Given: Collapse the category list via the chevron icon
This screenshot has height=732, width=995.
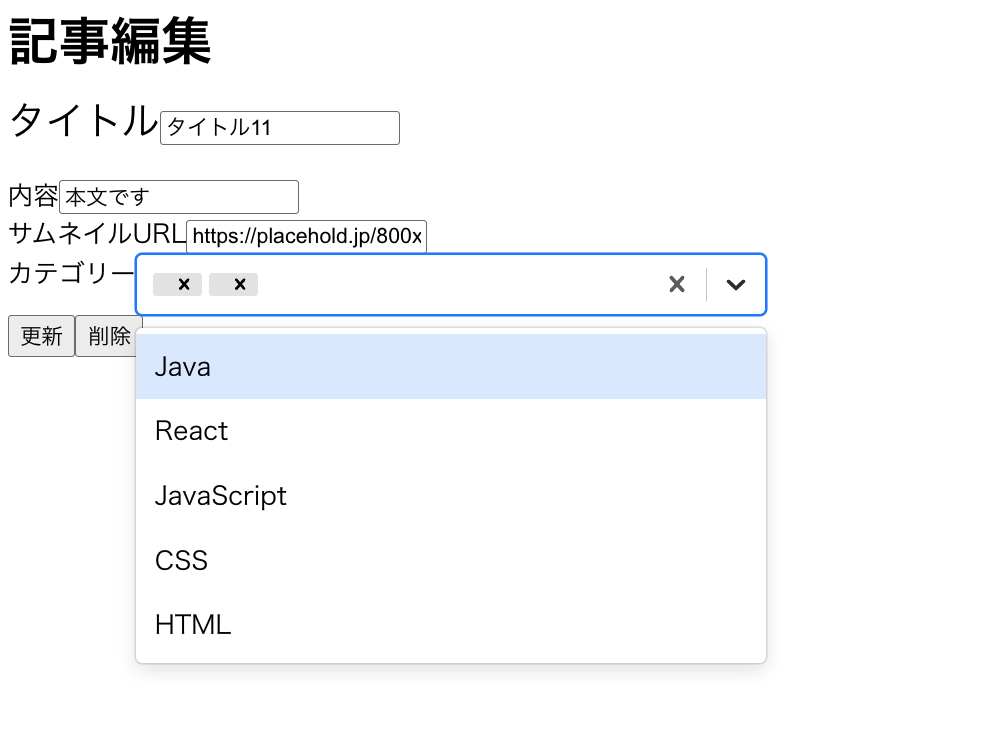Looking at the screenshot, I should coord(736,285).
